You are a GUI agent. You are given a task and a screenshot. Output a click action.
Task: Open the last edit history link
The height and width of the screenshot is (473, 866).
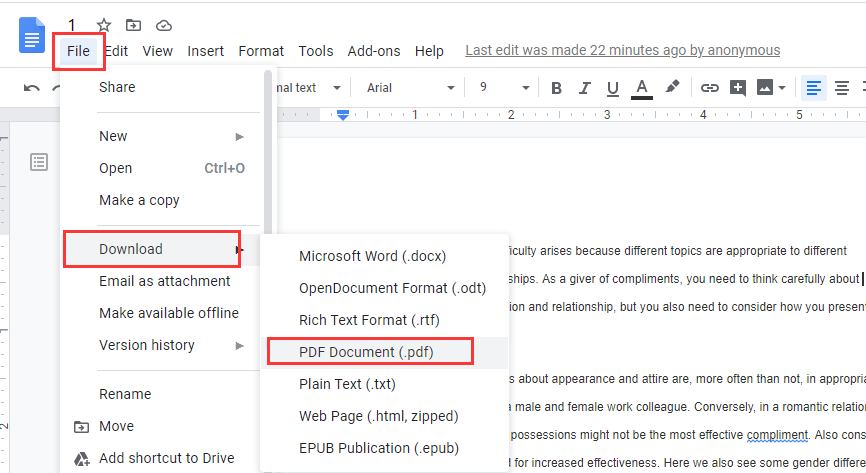point(622,50)
